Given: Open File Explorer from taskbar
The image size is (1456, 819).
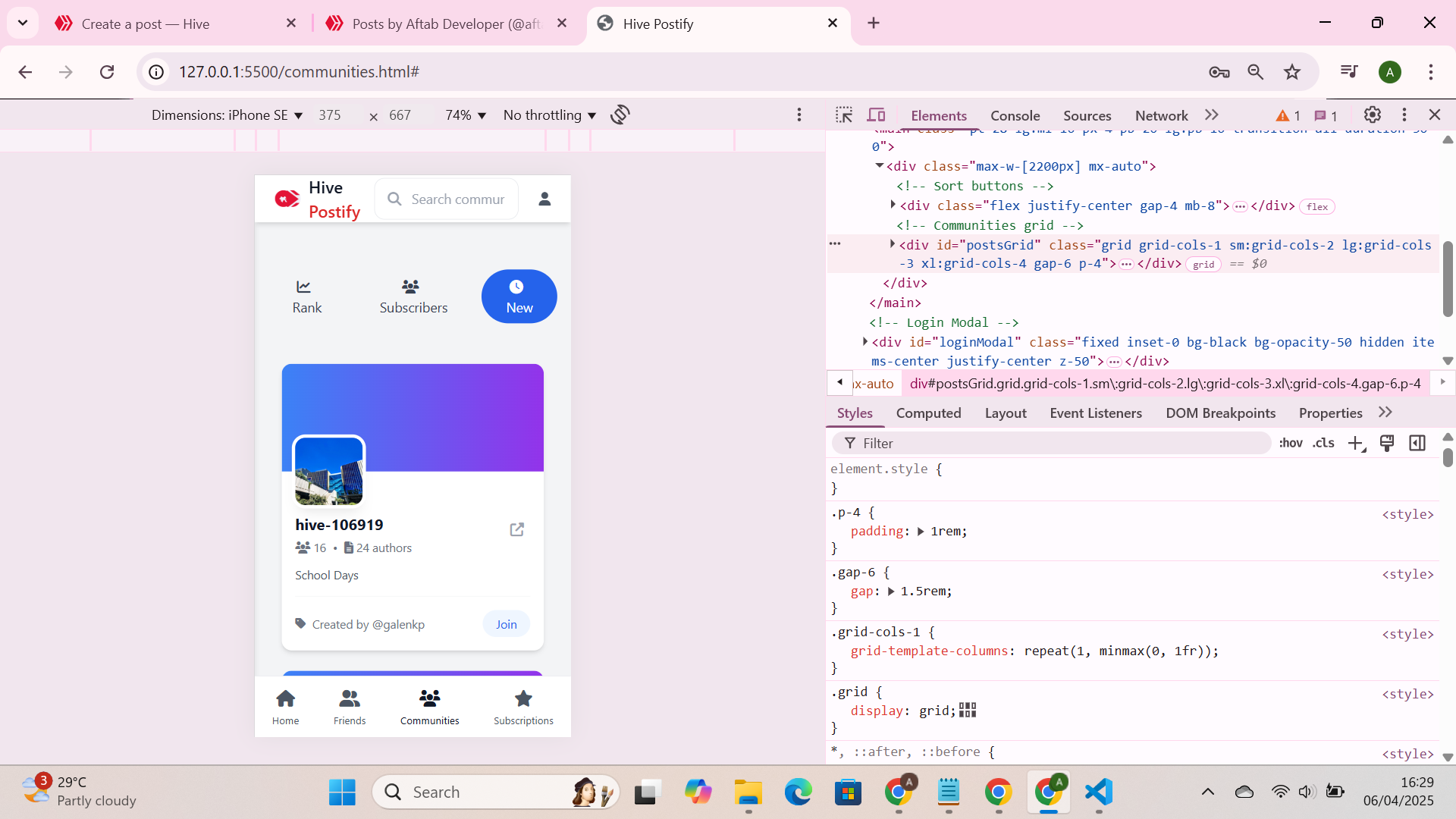Looking at the screenshot, I should coord(748,792).
